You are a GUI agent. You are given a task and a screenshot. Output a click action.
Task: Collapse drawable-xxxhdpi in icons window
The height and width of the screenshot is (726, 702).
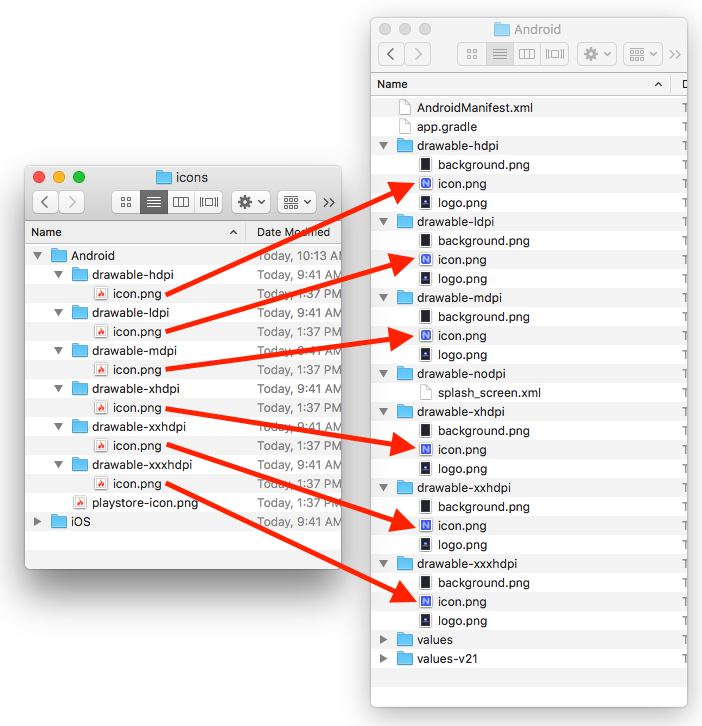(59, 464)
